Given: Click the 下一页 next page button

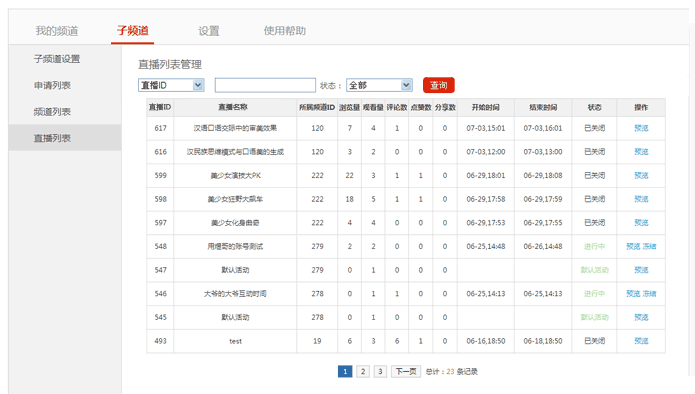Looking at the screenshot, I should 406,371.
